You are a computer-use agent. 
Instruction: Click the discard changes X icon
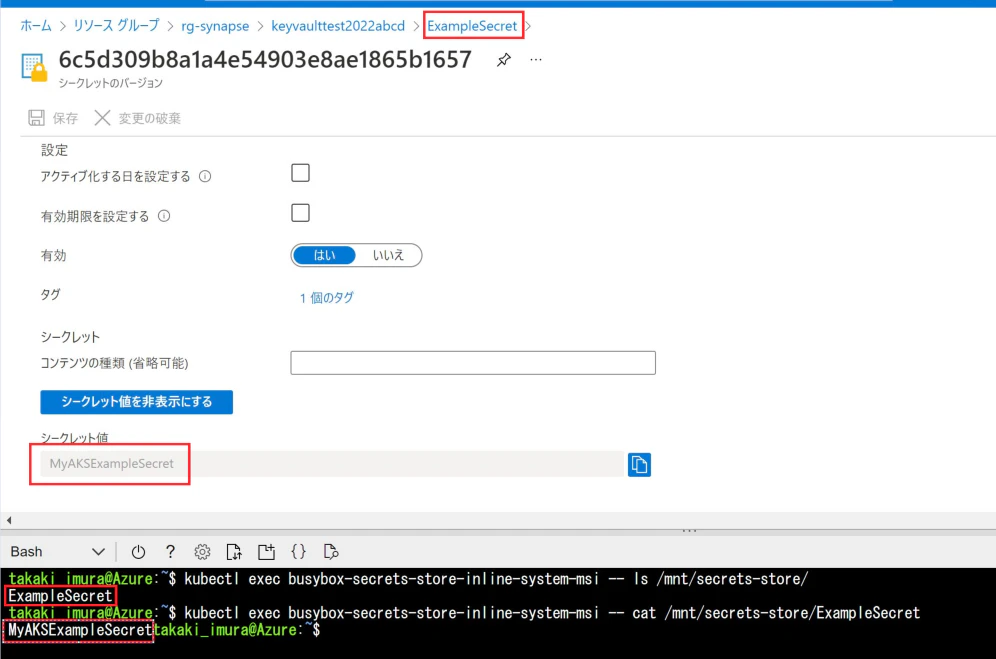[x=102, y=118]
